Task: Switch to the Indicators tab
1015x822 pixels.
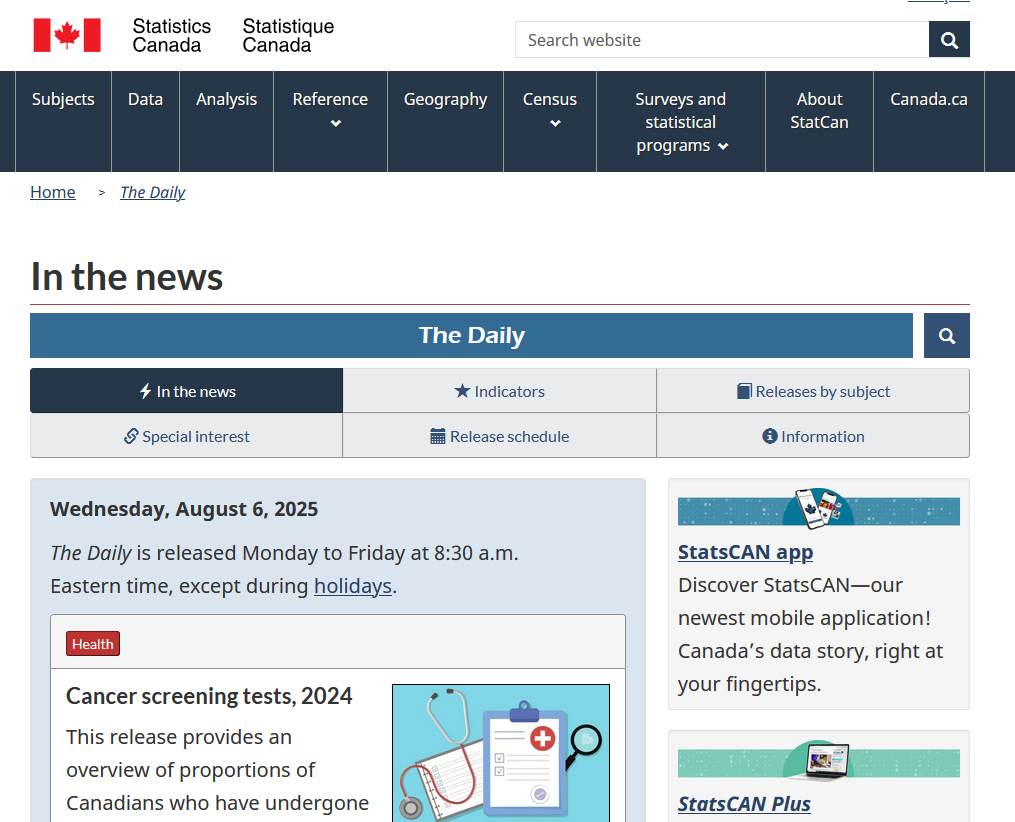Action: click(x=500, y=391)
